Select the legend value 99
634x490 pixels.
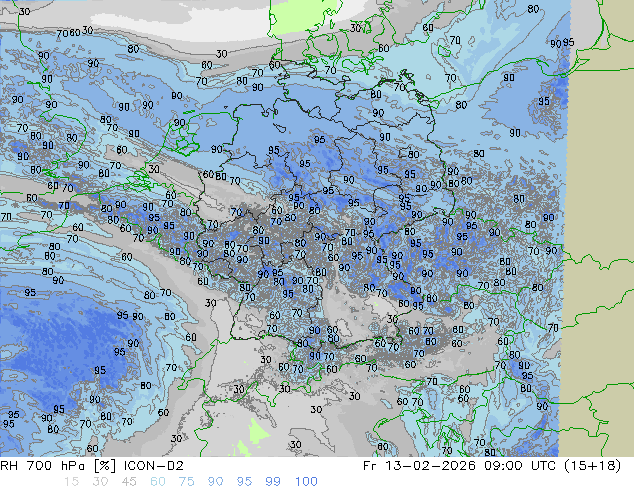(273, 482)
